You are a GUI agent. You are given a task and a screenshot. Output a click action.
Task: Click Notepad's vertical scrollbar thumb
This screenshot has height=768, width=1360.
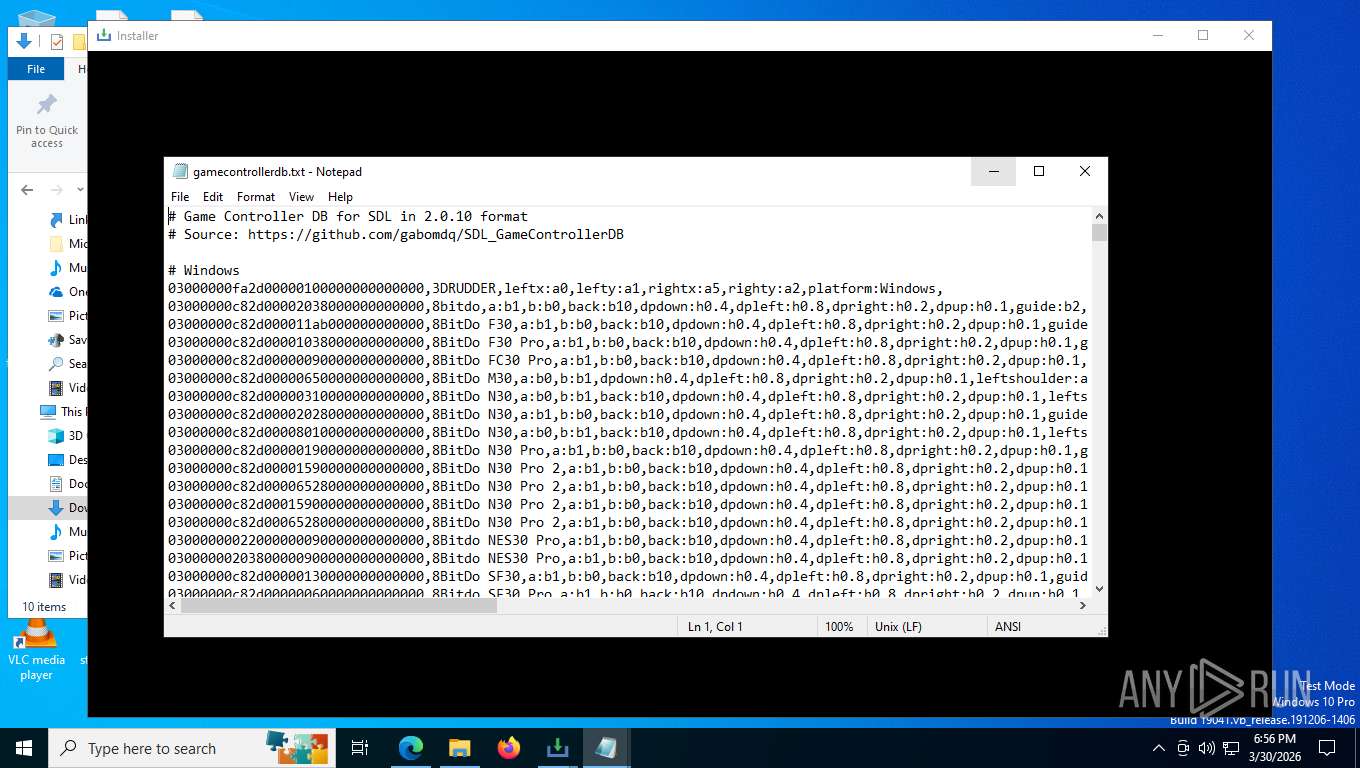click(1099, 233)
